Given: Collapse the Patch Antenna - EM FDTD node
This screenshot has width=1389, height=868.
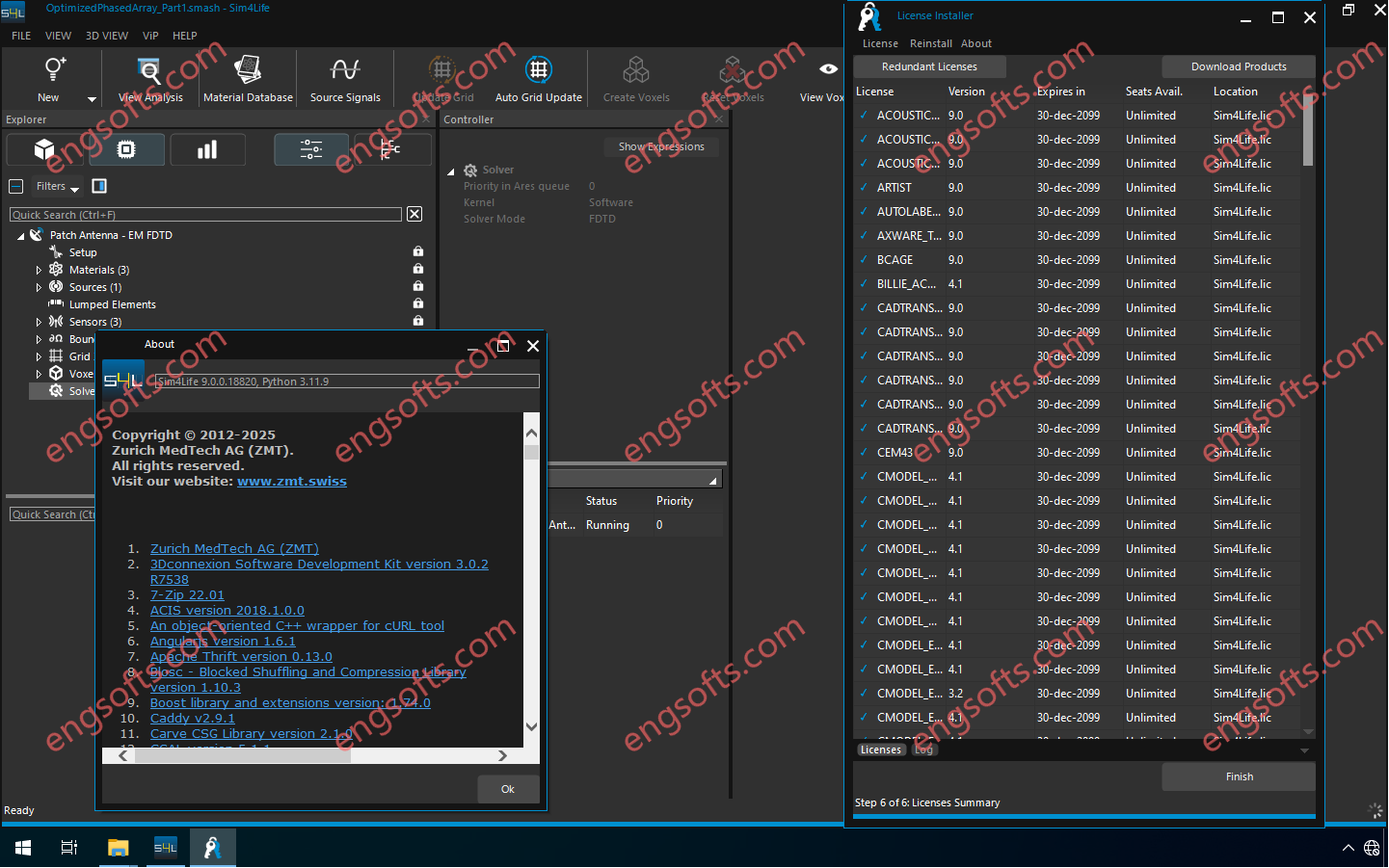Looking at the screenshot, I should coord(20,236).
